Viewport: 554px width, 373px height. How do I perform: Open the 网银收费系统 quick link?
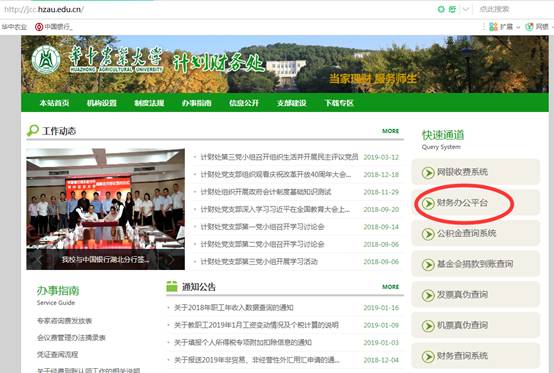tap(476, 172)
